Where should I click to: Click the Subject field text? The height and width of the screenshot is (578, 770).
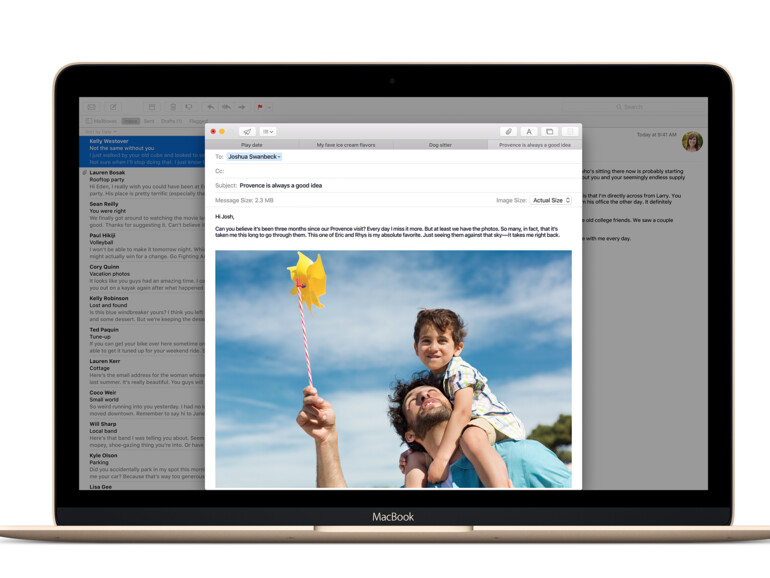[281, 186]
